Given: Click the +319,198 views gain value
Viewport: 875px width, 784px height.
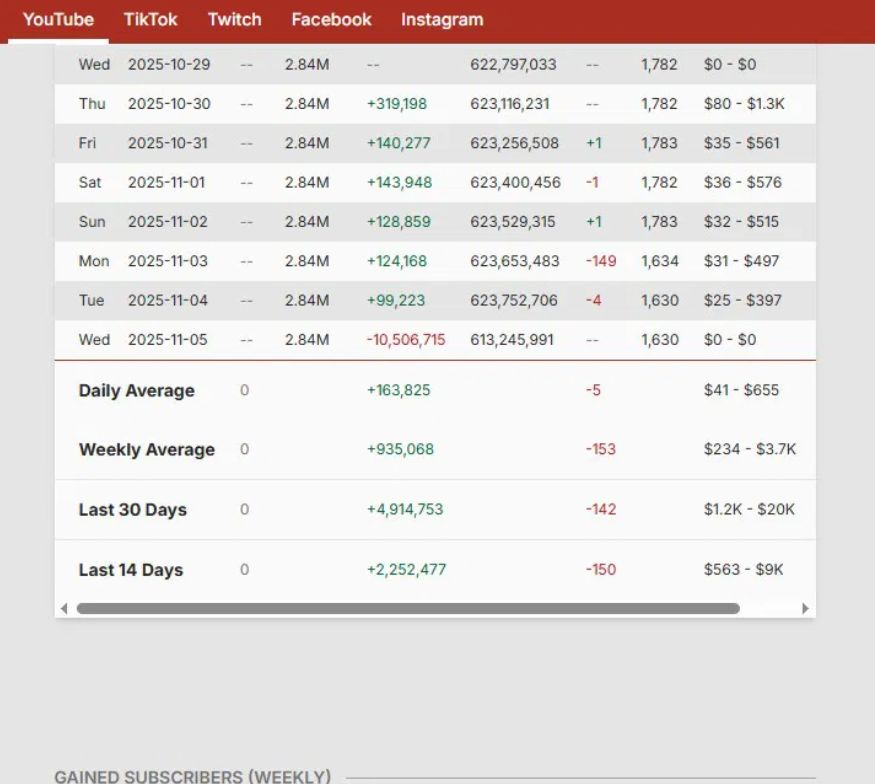Looking at the screenshot, I should click(x=397, y=104).
